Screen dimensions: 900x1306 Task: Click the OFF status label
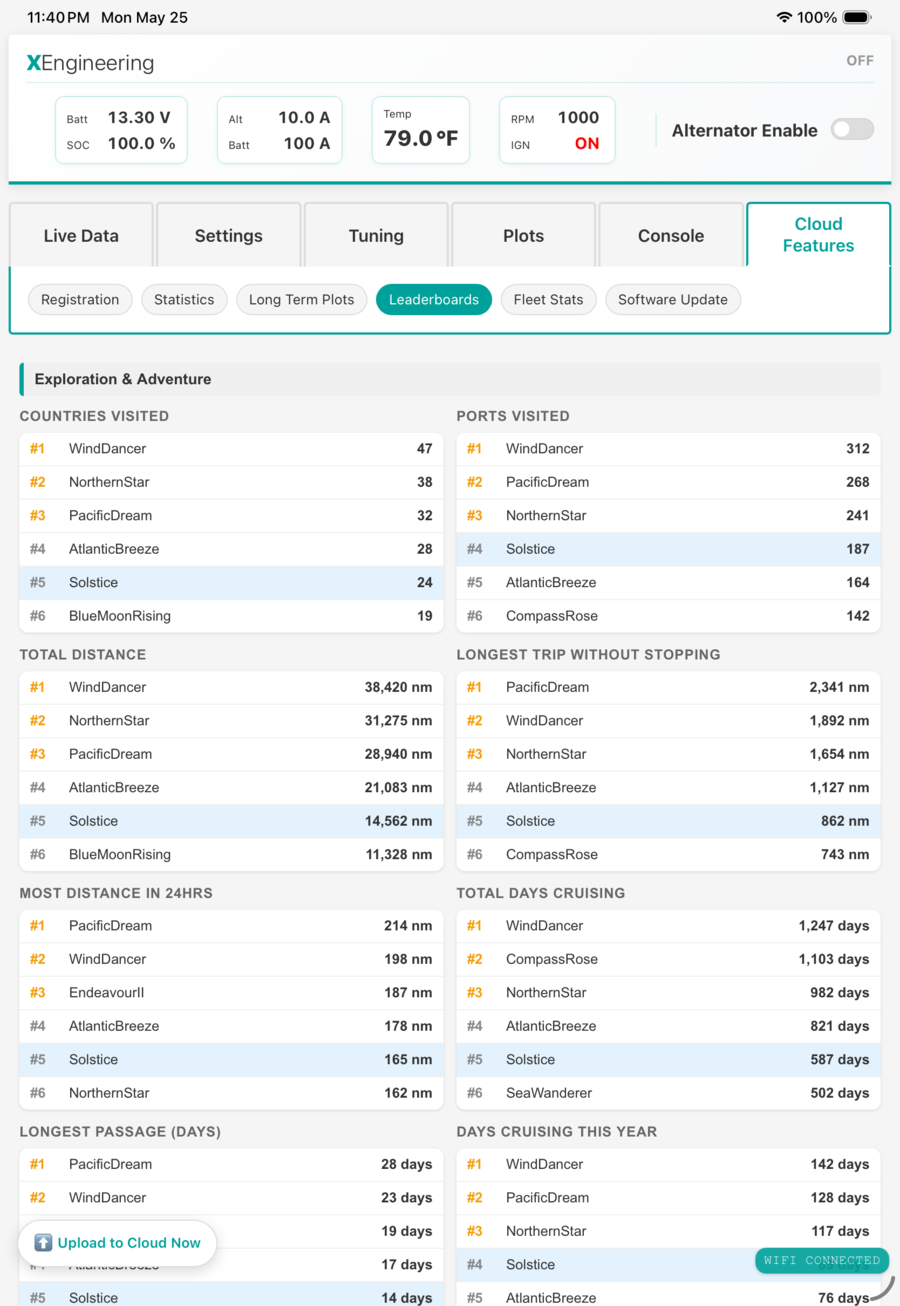pos(860,60)
